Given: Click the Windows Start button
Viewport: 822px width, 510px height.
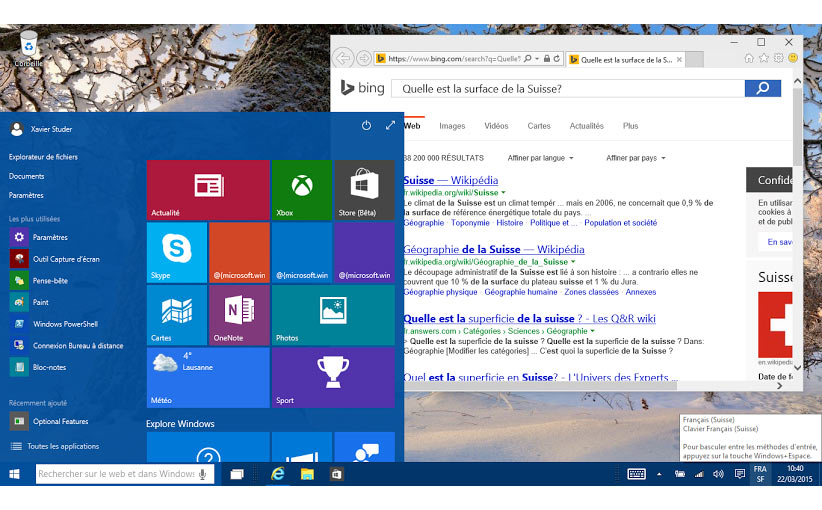Looking at the screenshot, I should click(15, 474).
